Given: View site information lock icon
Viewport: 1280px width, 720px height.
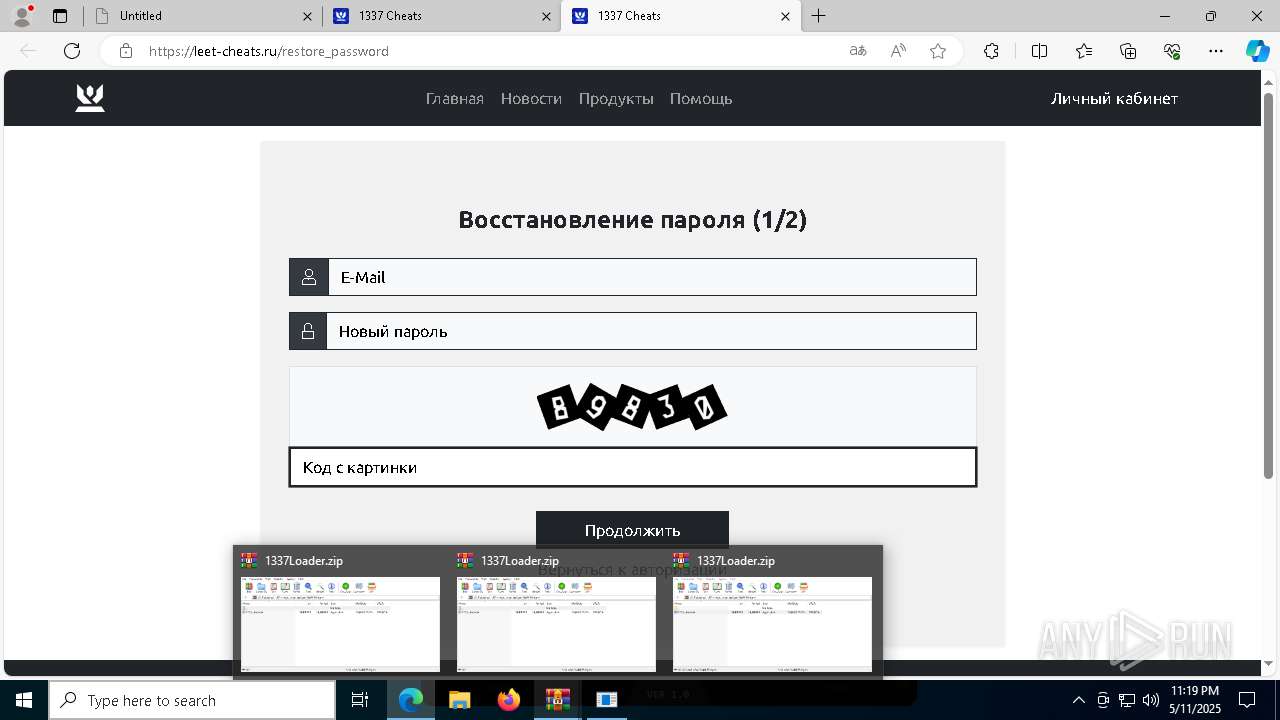Looking at the screenshot, I should 126,51.
